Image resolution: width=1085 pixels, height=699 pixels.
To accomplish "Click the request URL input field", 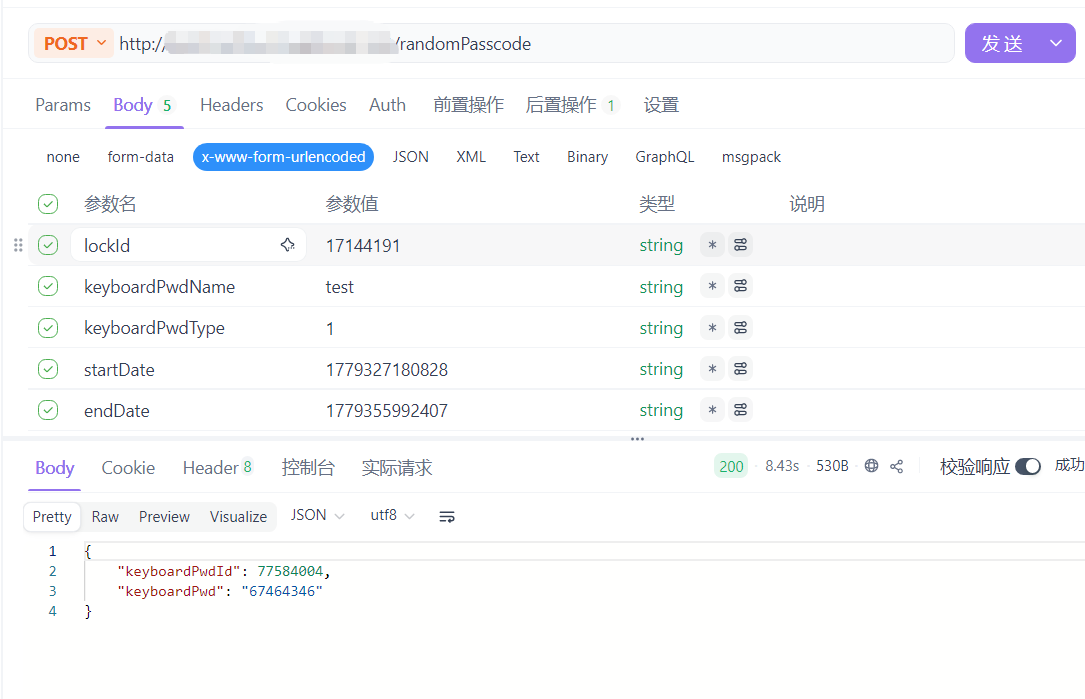I will (534, 44).
